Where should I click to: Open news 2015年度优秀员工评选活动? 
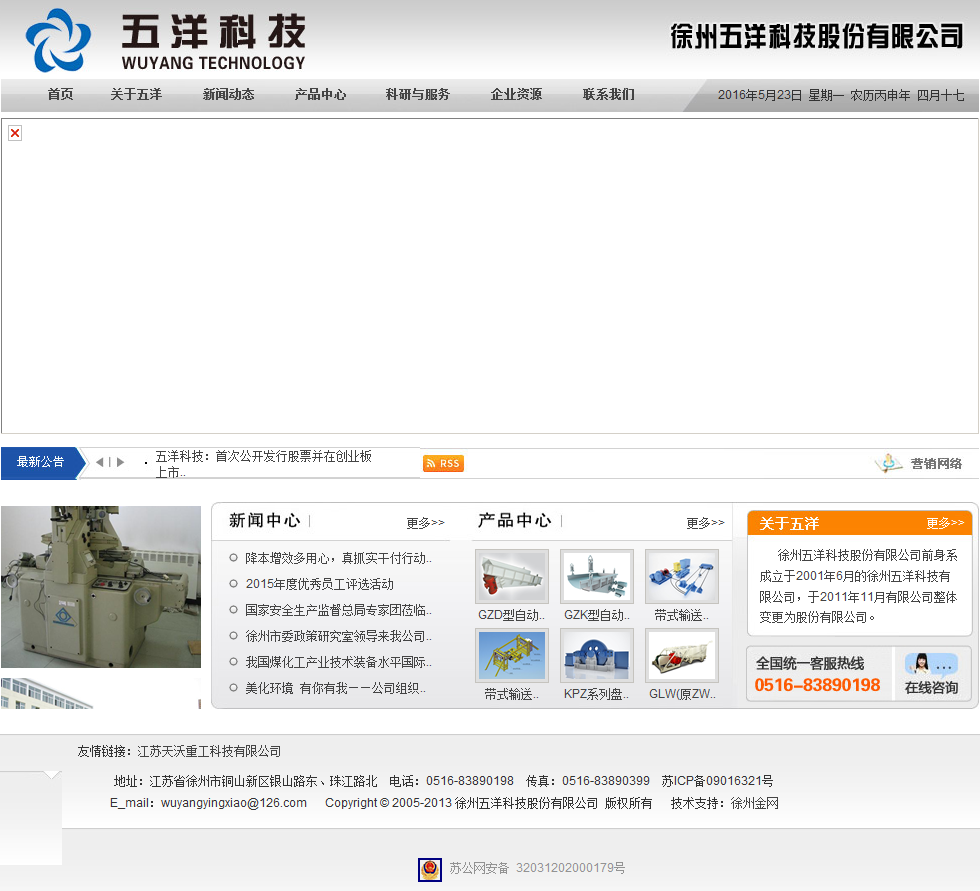[319, 584]
